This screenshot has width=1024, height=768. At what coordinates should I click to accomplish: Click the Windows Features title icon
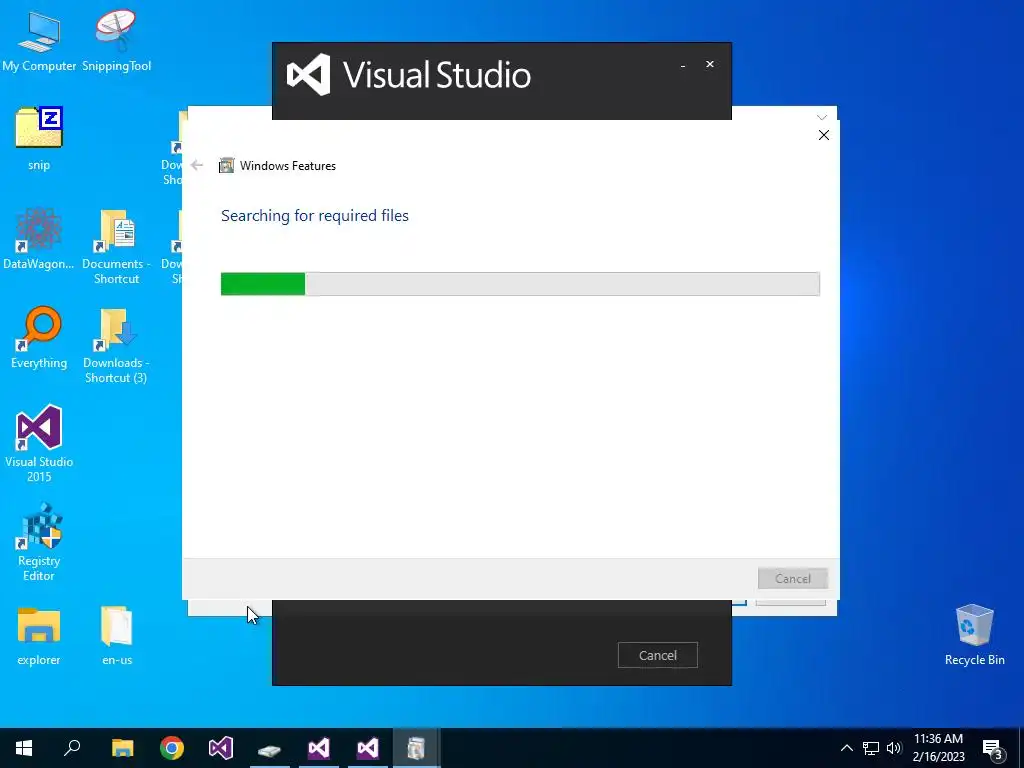pos(227,166)
